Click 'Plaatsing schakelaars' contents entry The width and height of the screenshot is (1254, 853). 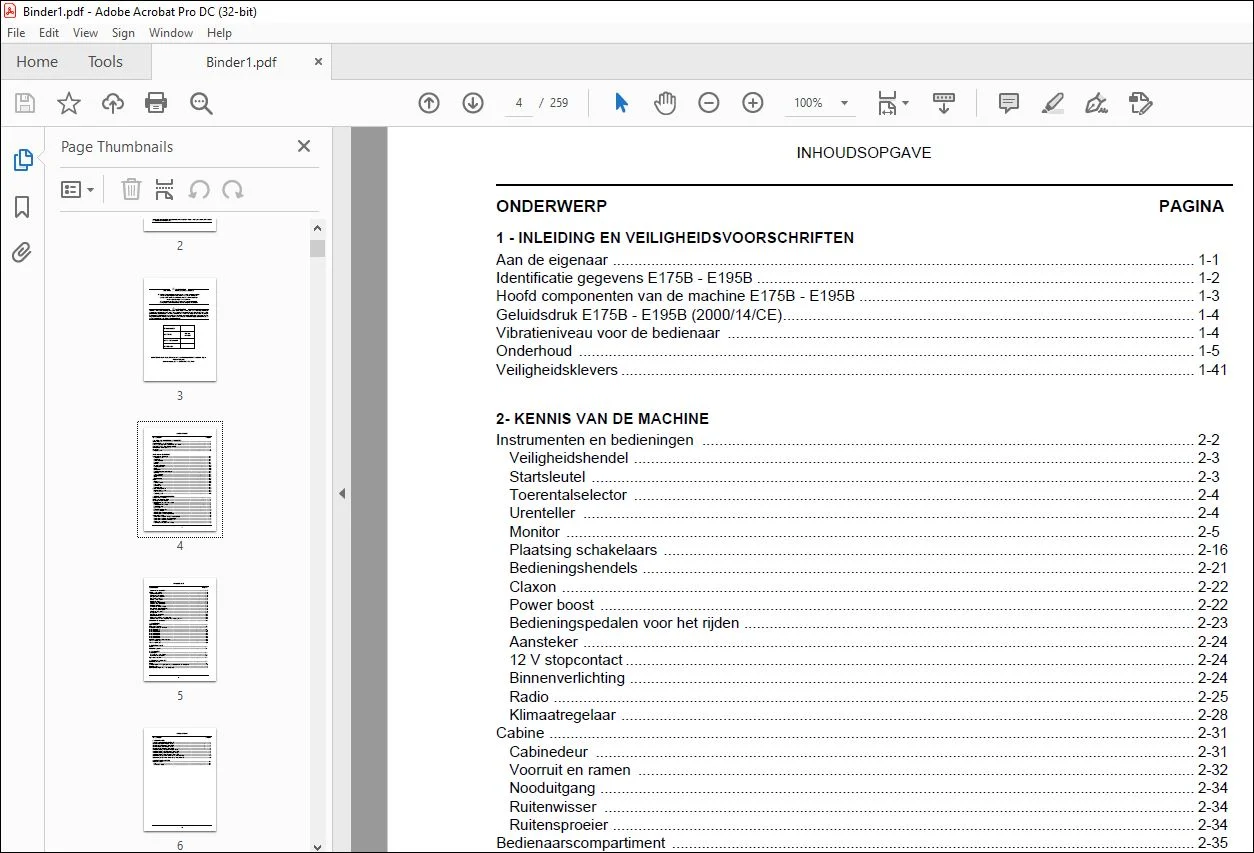point(583,550)
